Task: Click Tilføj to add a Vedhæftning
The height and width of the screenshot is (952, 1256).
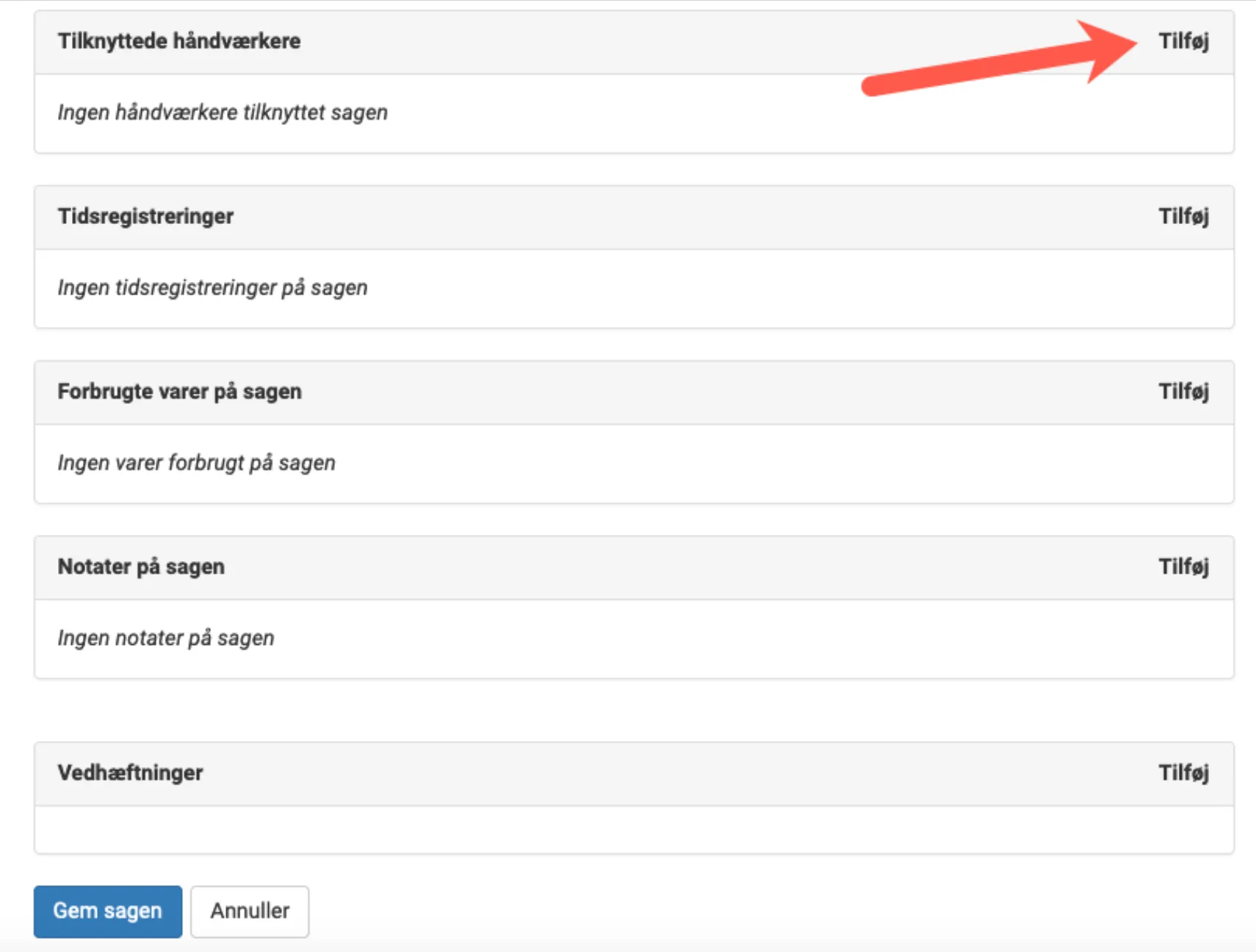Action: (1184, 773)
